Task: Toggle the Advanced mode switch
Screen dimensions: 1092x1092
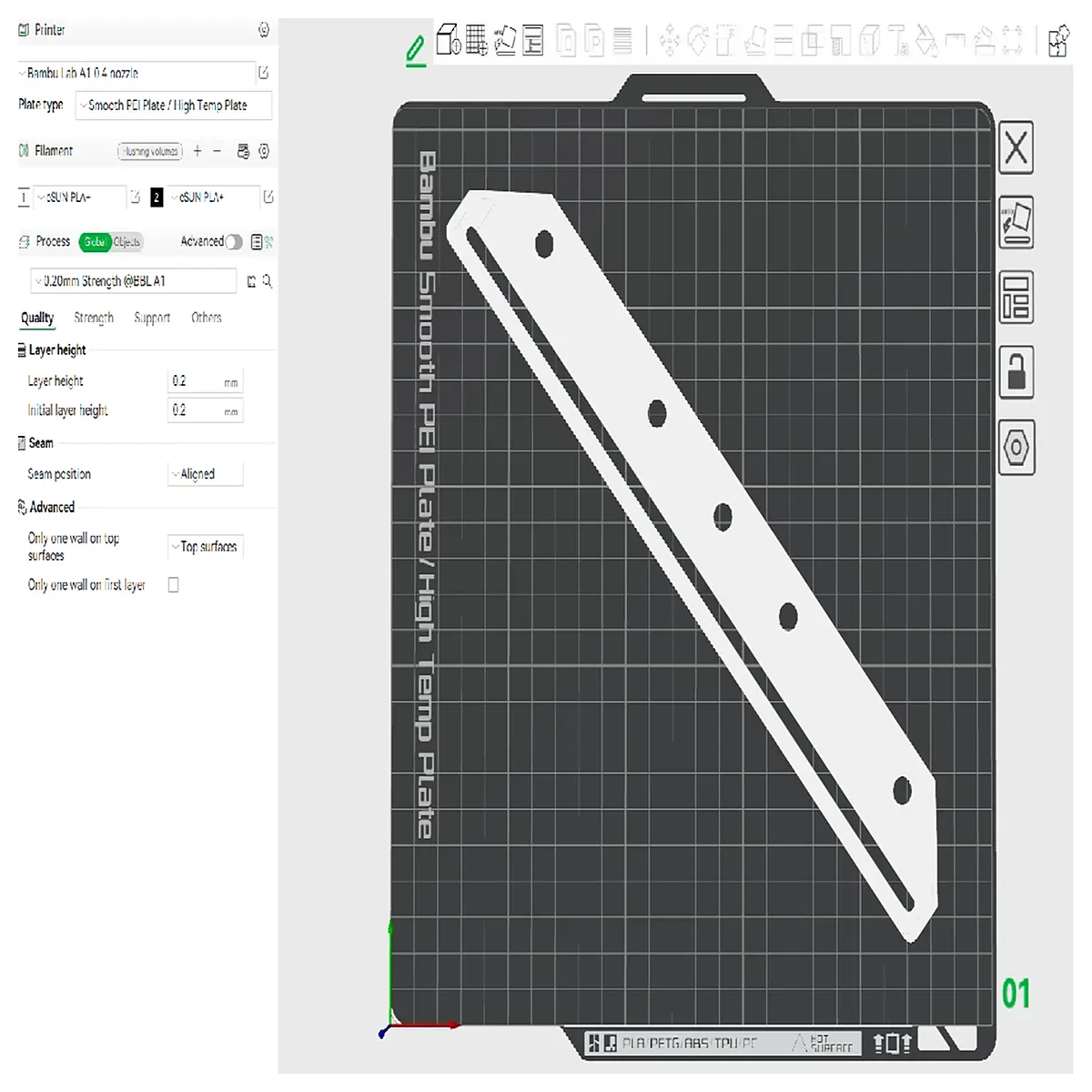Action: tap(234, 242)
